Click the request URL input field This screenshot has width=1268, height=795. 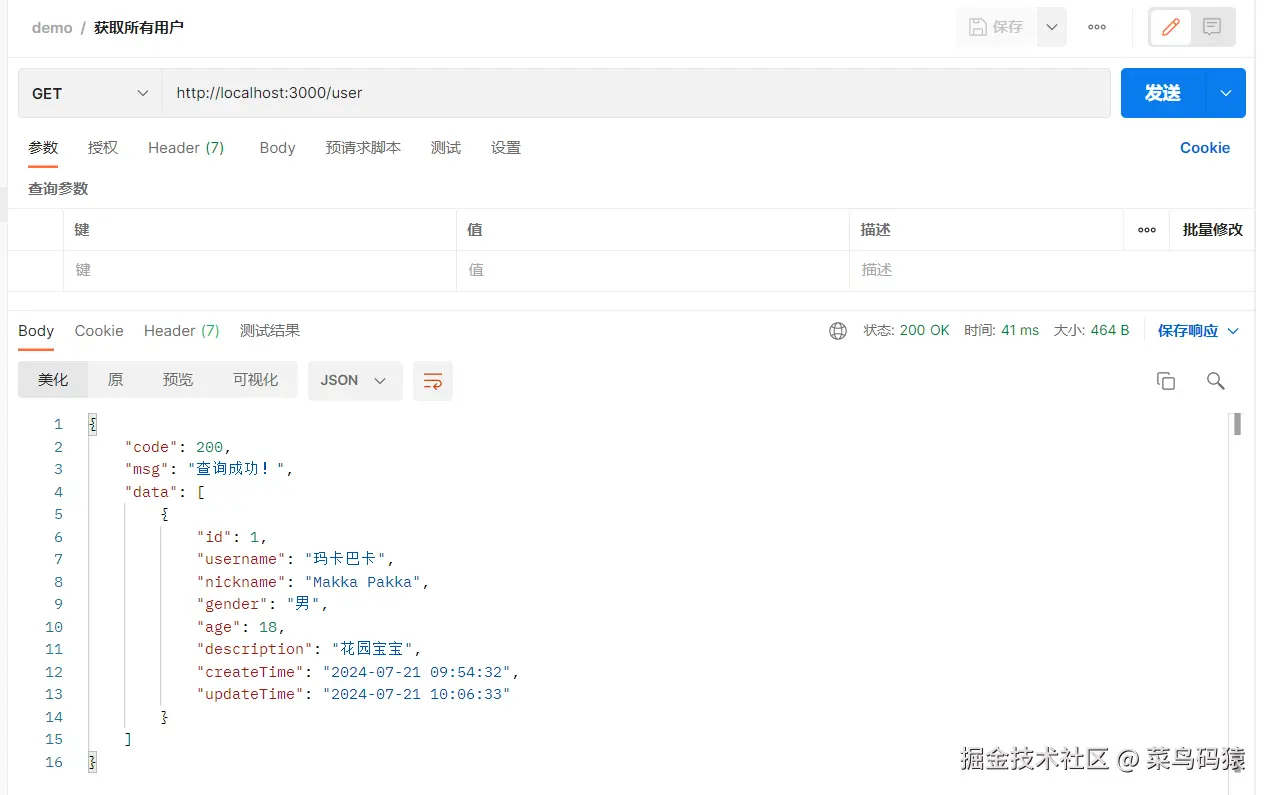coord(636,93)
